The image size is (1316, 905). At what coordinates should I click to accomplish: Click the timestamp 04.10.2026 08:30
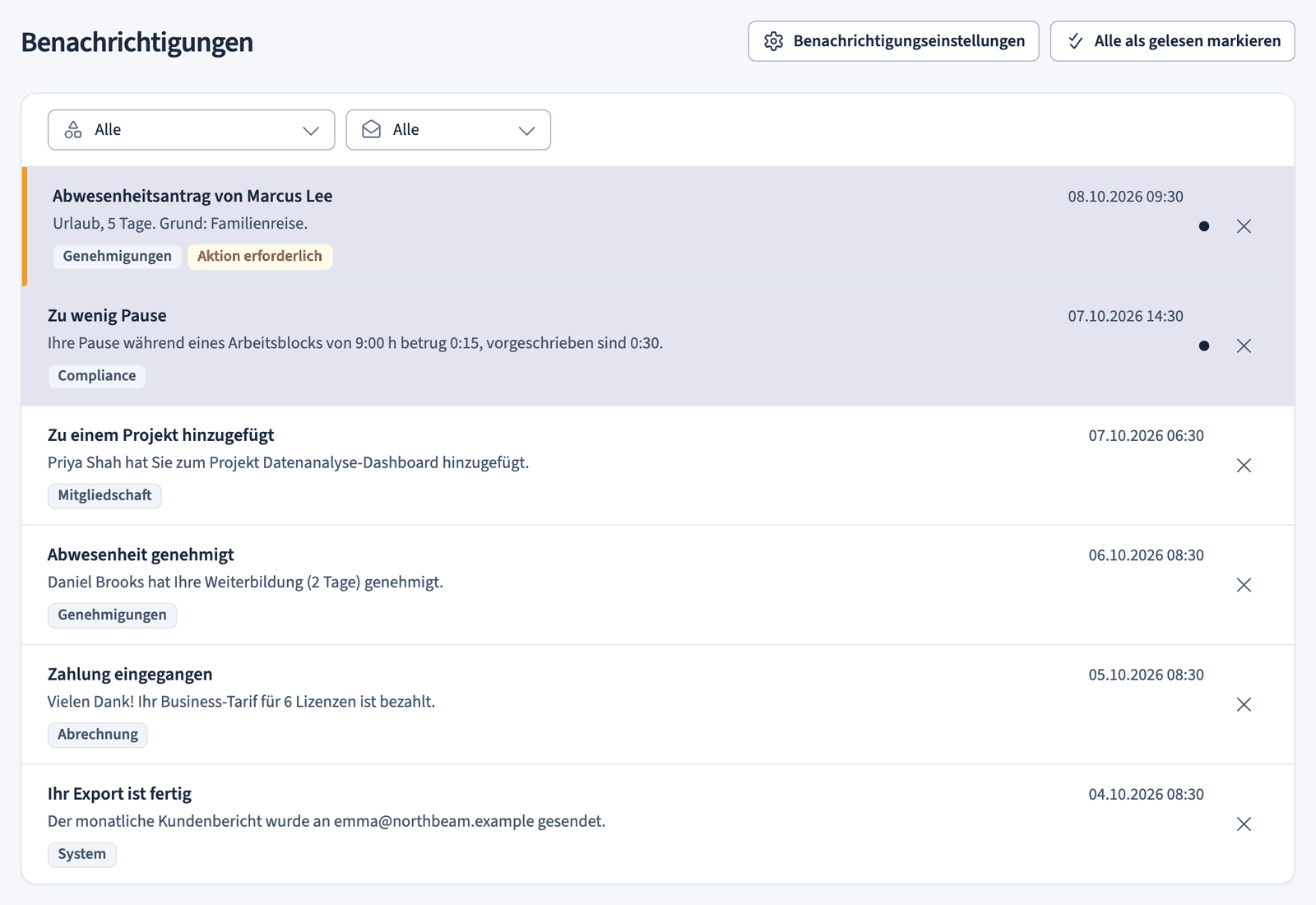click(1146, 795)
